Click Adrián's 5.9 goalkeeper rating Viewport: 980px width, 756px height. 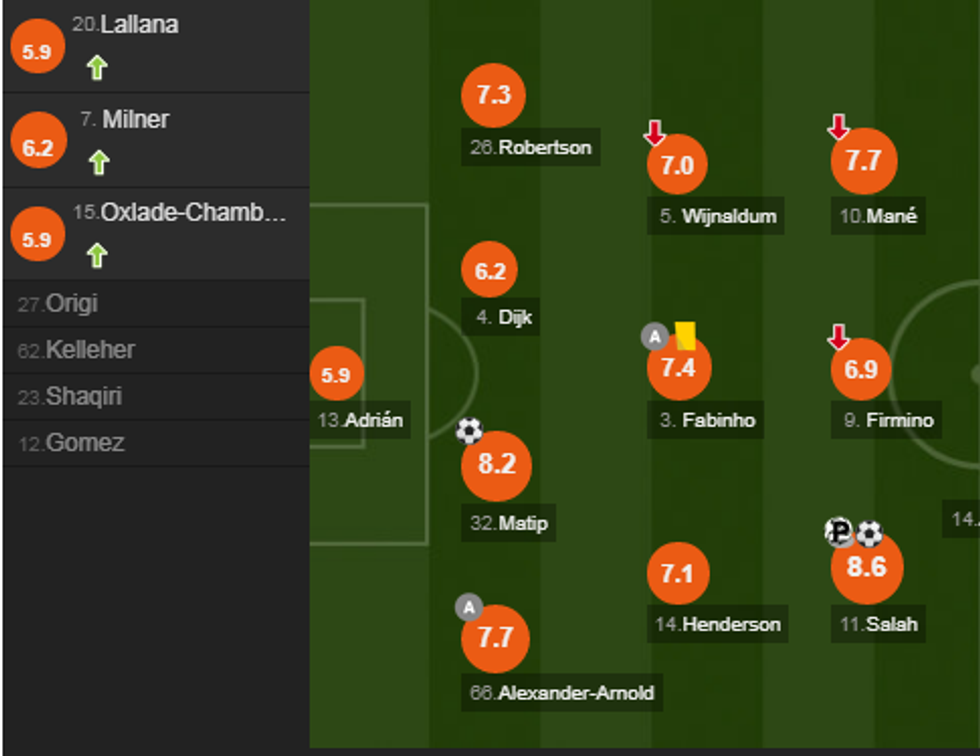336,375
